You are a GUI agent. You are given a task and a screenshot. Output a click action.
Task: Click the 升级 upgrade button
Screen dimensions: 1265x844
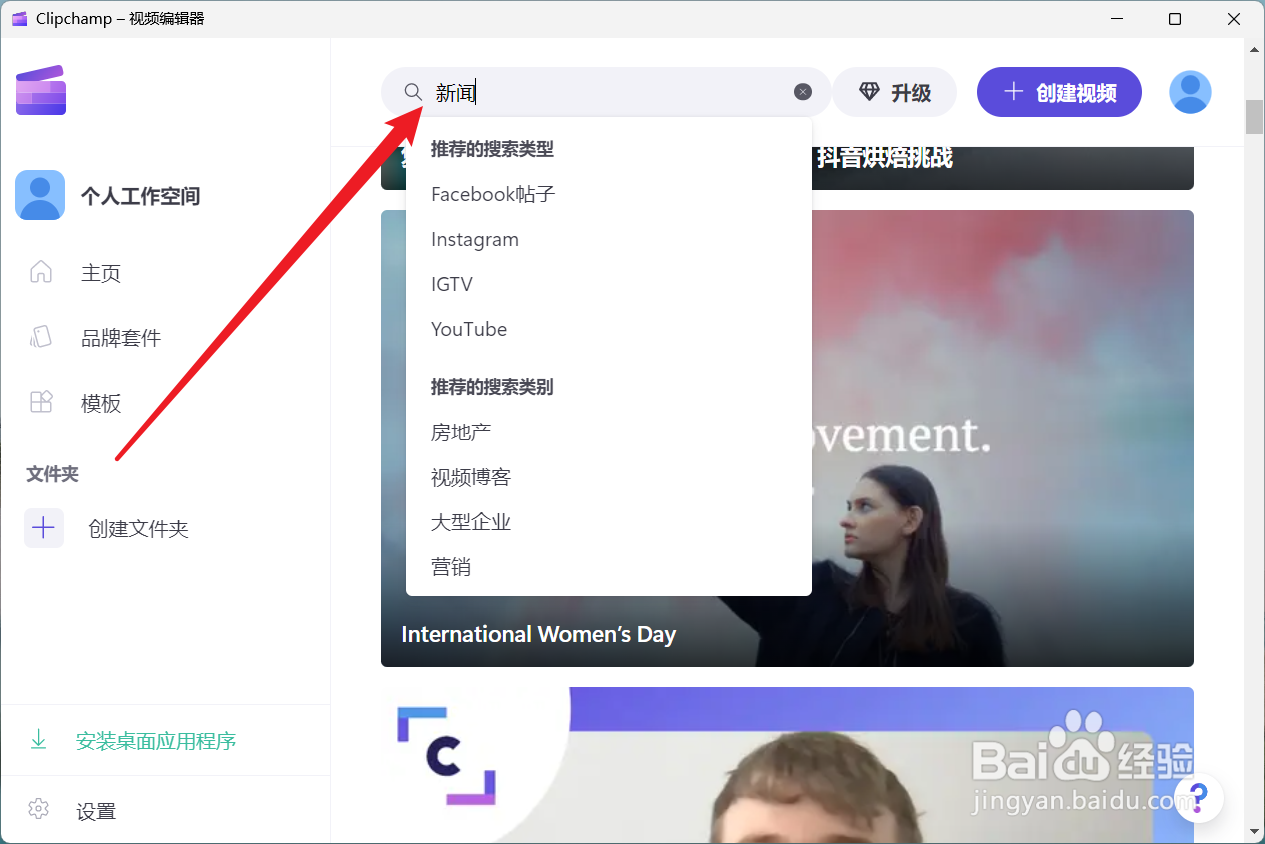coord(894,92)
